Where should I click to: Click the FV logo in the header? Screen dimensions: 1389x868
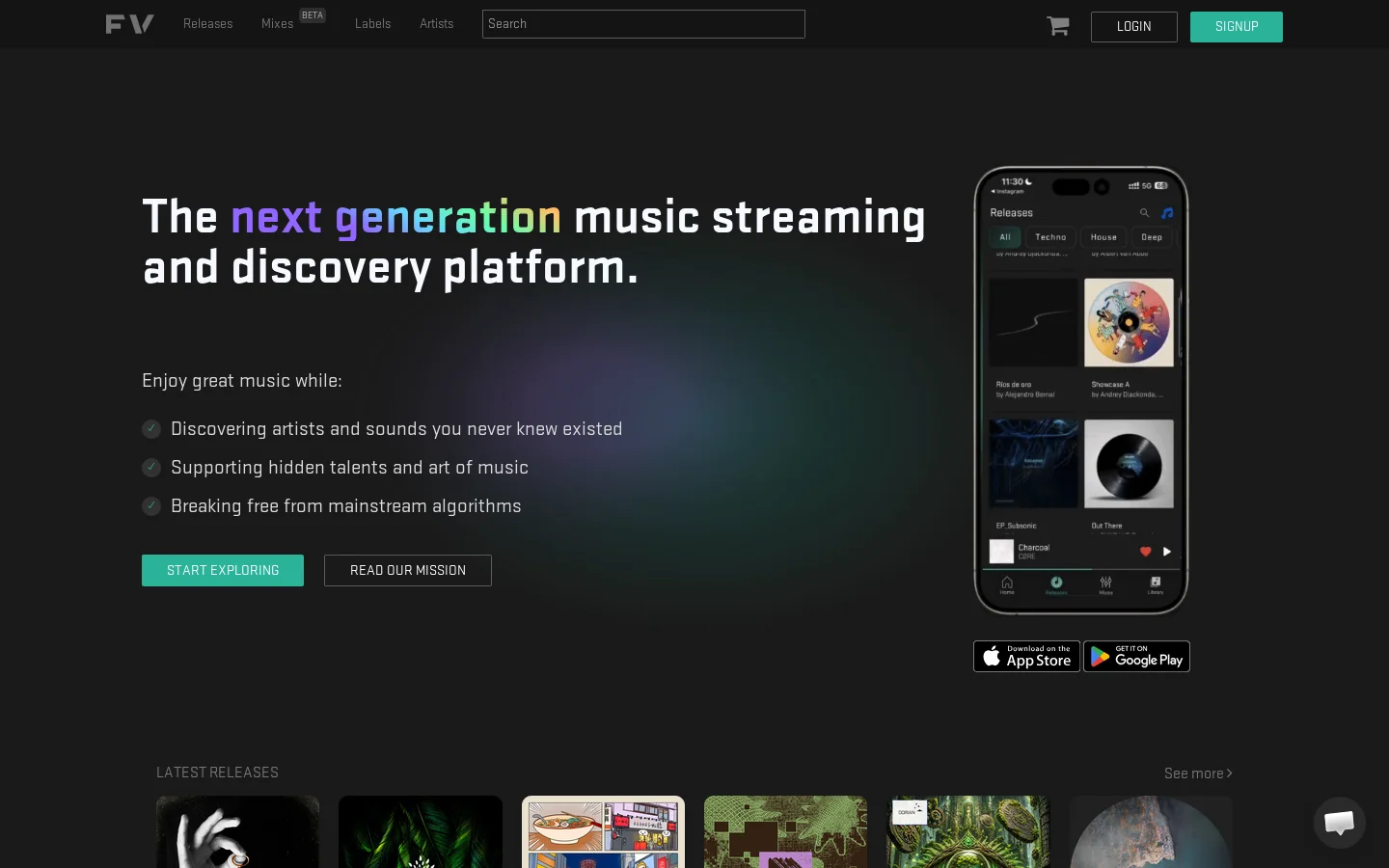(x=129, y=24)
